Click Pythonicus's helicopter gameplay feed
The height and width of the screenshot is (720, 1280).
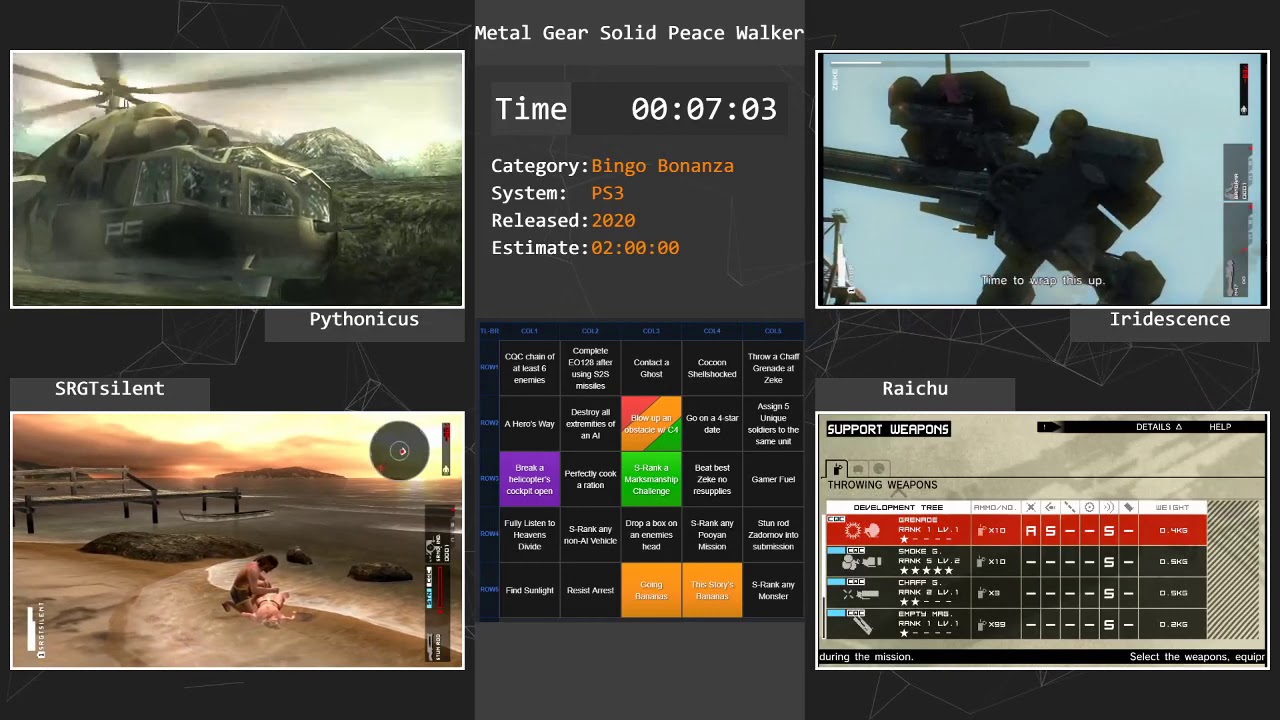[x=237, y=180]
